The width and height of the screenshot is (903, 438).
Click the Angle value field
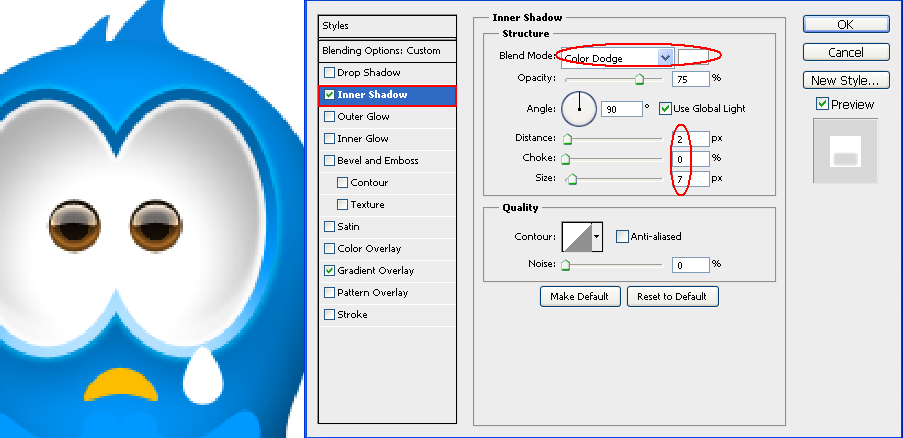click(x=621, y=108)
